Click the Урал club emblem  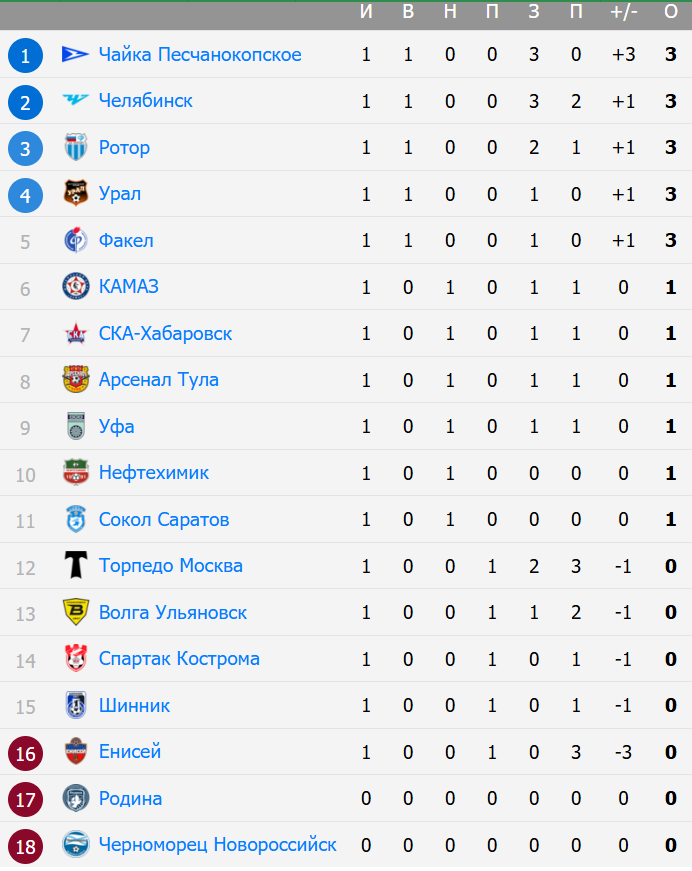76,194
